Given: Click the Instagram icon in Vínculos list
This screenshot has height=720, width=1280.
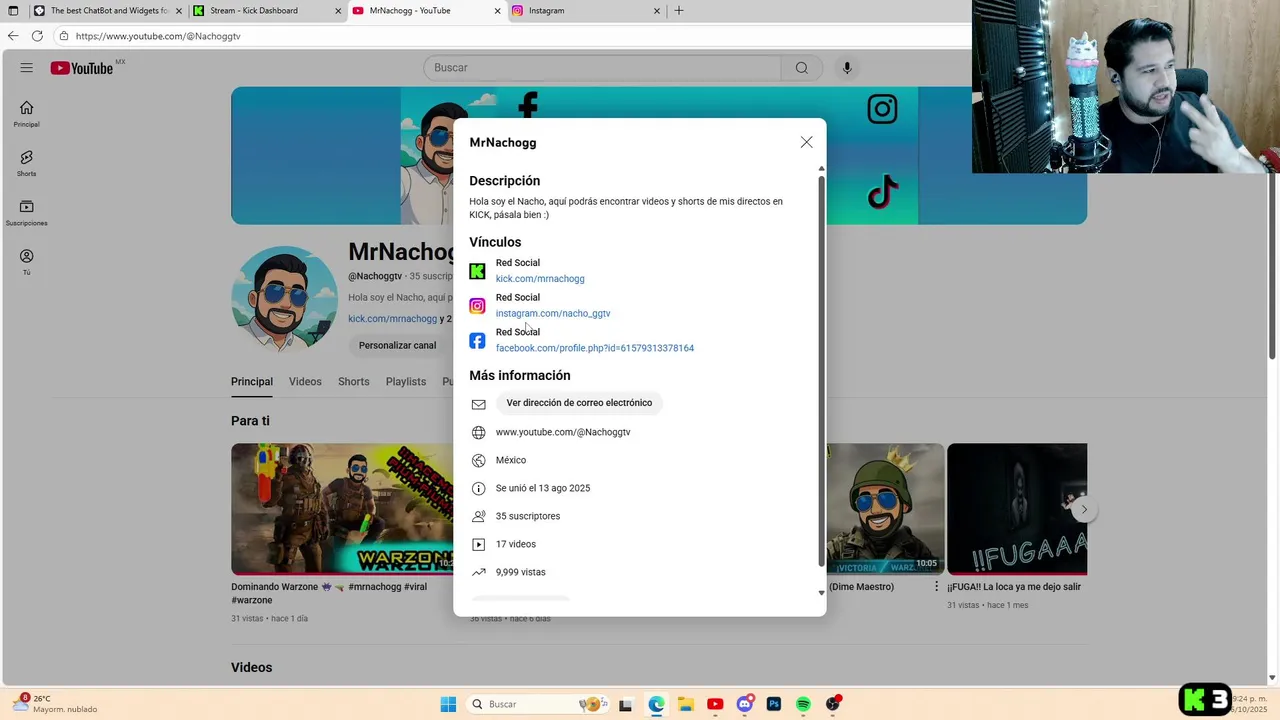Looking at the screenshot, I should click(x=478, y=306).
